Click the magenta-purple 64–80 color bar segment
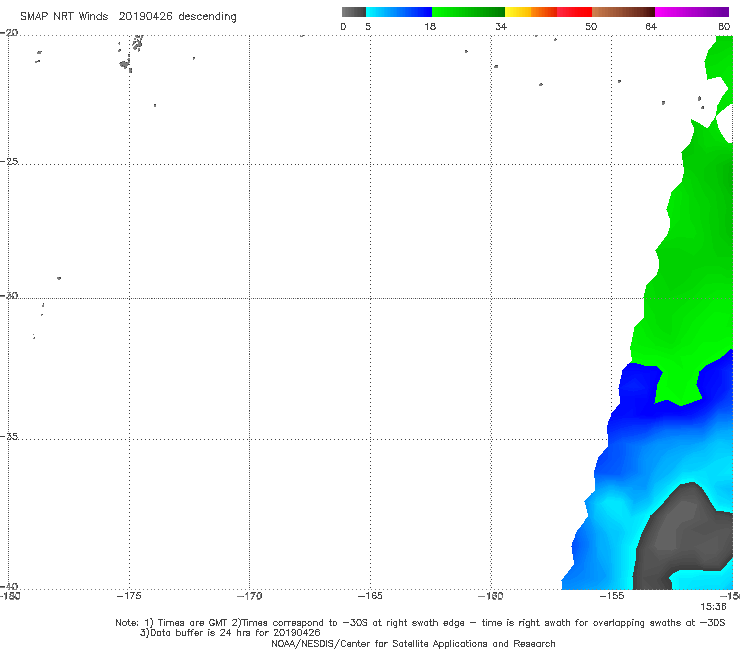This screenshot has width=740, height=650. 692,12
